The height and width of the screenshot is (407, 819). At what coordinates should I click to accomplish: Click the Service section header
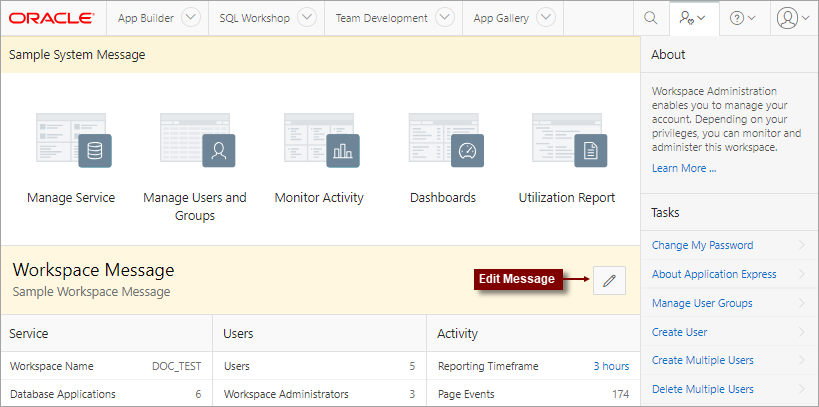(29, 333)
